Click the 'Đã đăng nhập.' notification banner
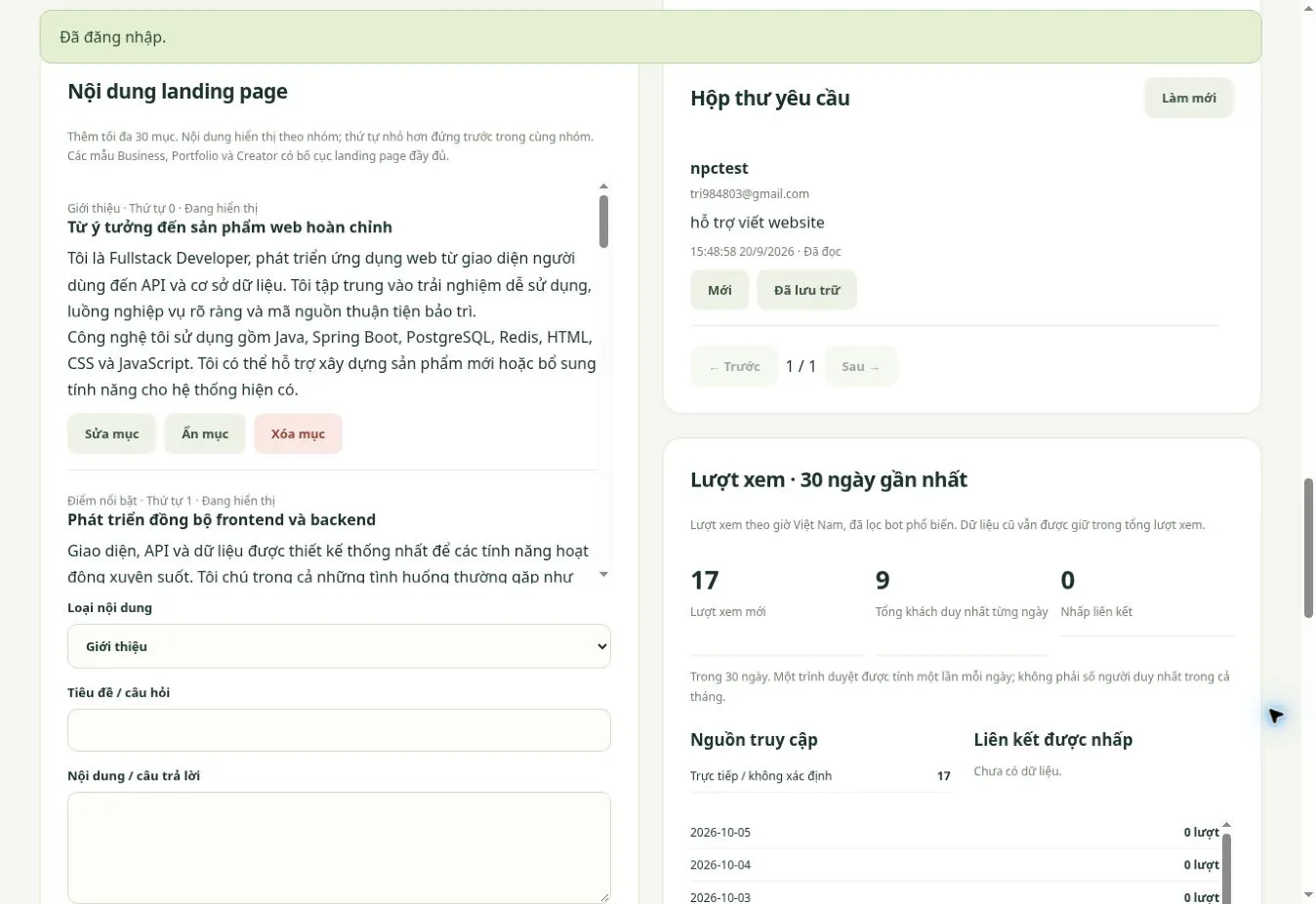The height and width of the screenshot is (904, 1316). (650, 37)
